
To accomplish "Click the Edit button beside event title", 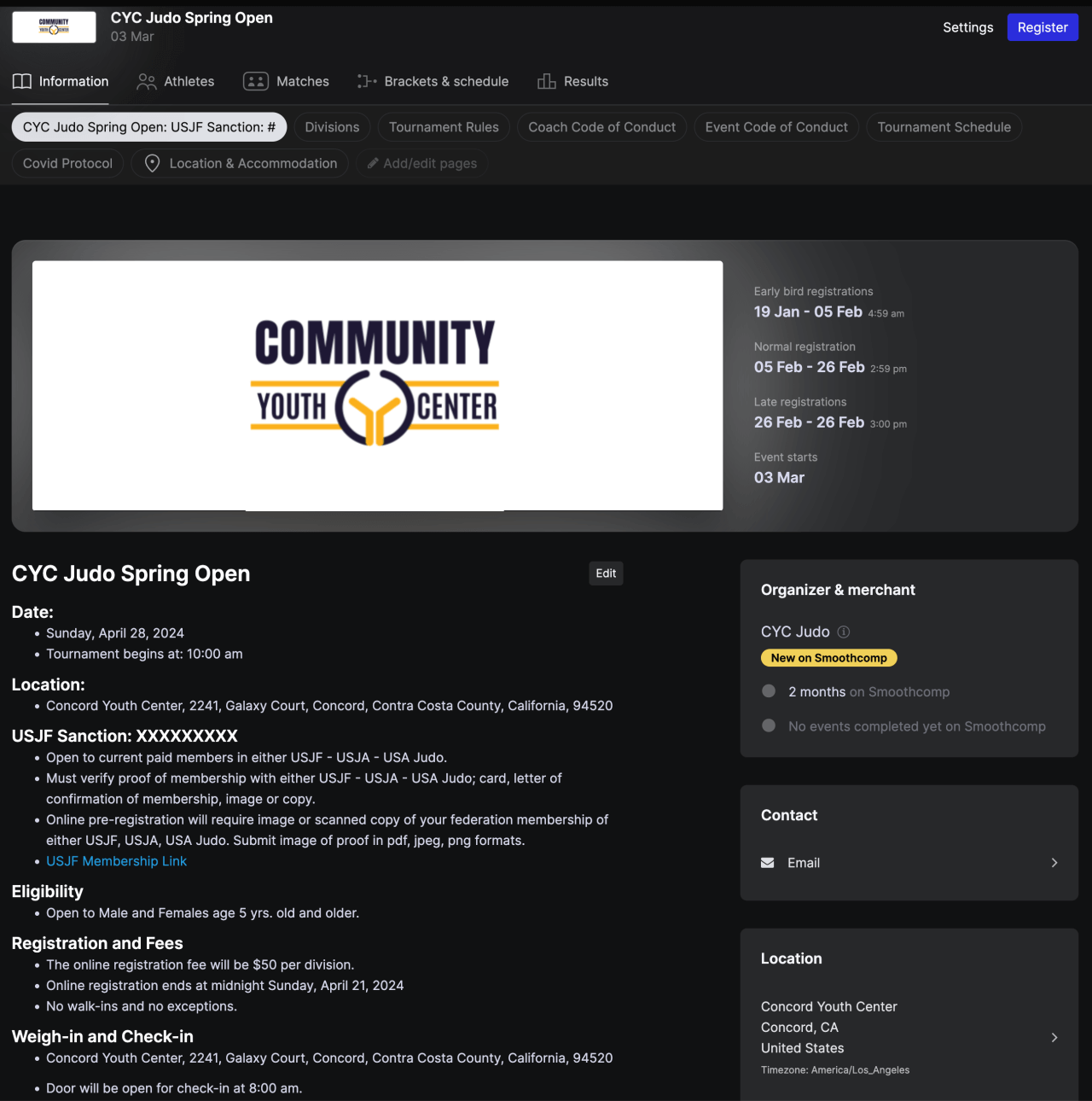I will click(x=606, y=574).
